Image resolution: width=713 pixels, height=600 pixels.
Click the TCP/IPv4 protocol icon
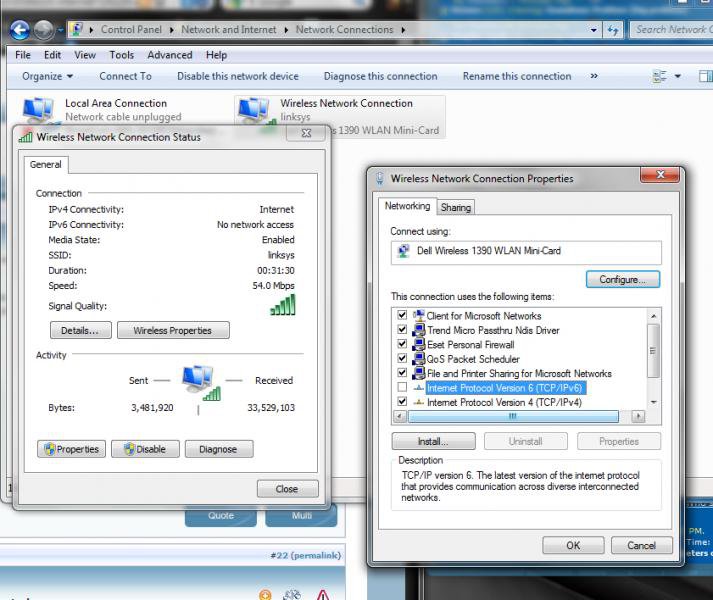pos(419,402)
